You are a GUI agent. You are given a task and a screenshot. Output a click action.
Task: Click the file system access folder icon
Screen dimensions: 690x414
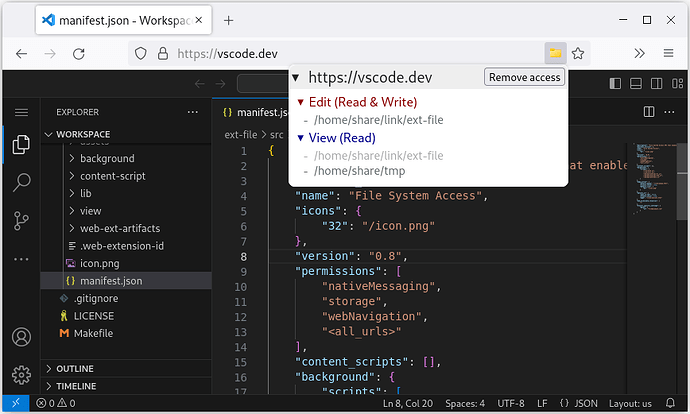pos(554,54)
